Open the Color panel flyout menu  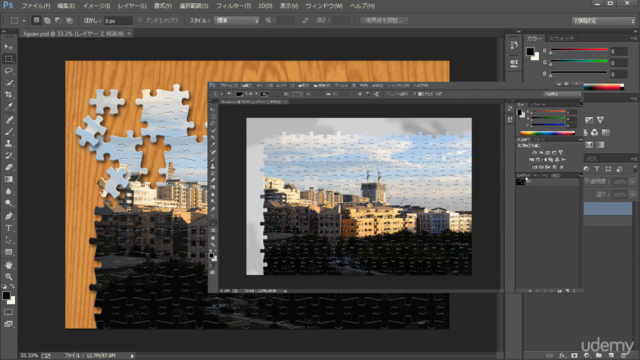point(634,38)
